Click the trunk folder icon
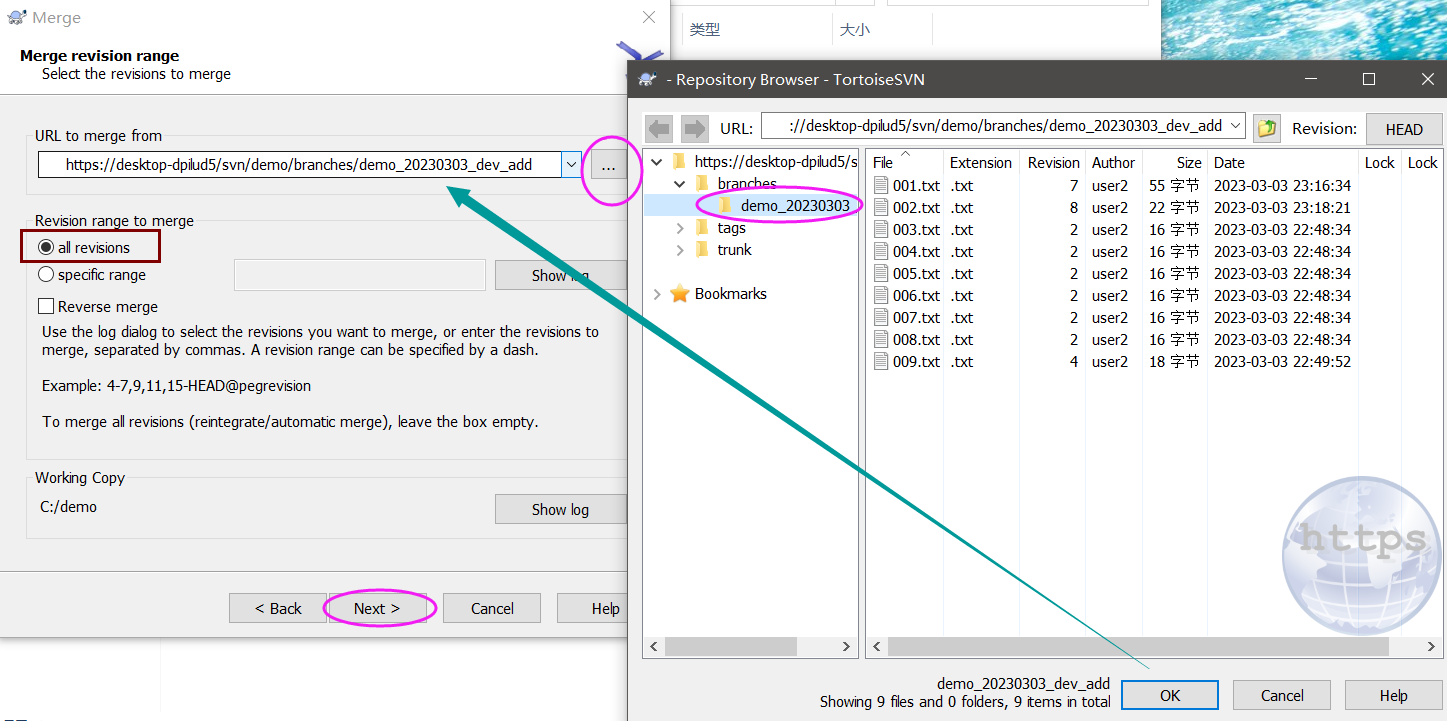1447x721 pixels. click(x=702, y=250)
